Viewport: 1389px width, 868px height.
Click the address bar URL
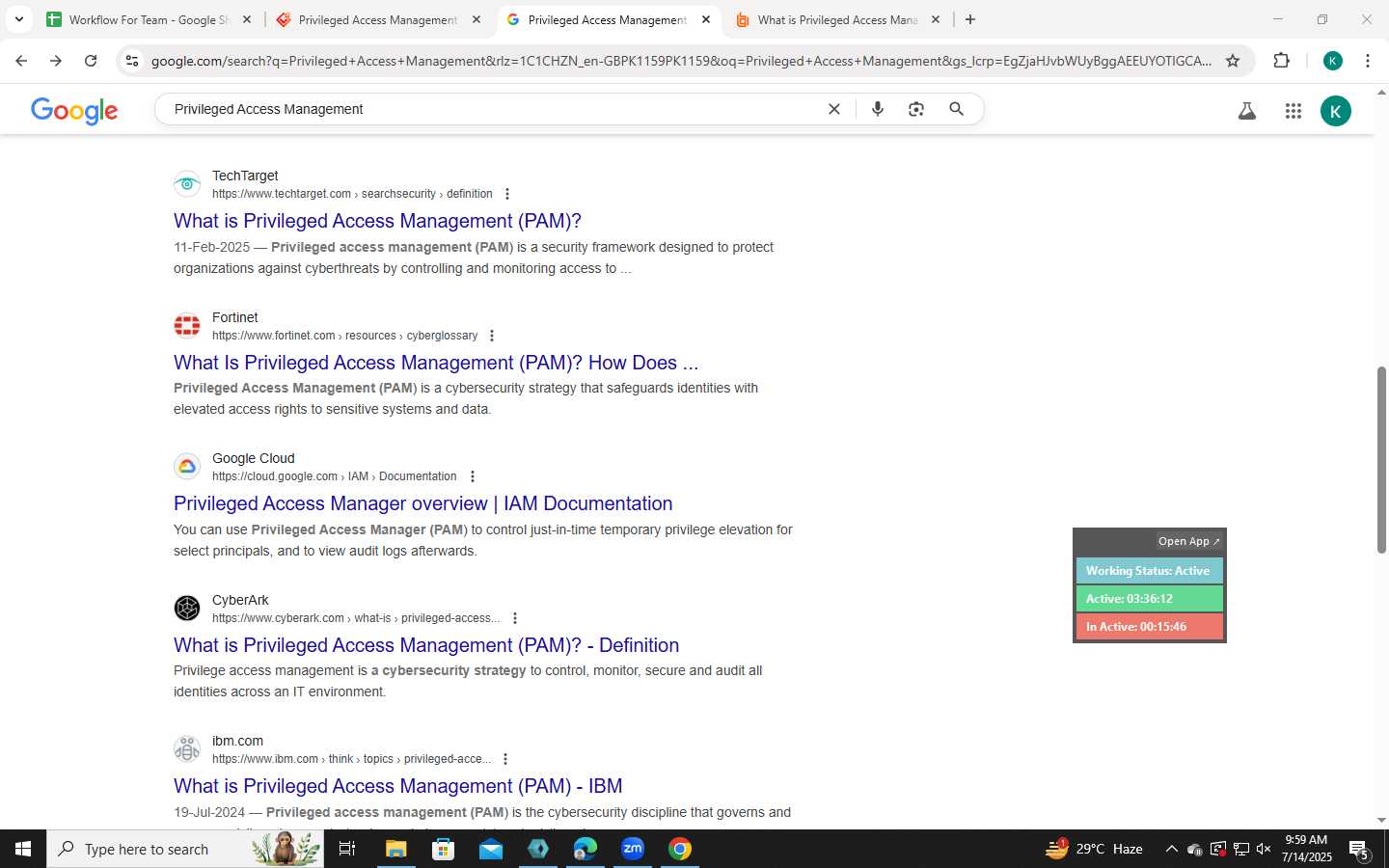click(x=681, y=61)
